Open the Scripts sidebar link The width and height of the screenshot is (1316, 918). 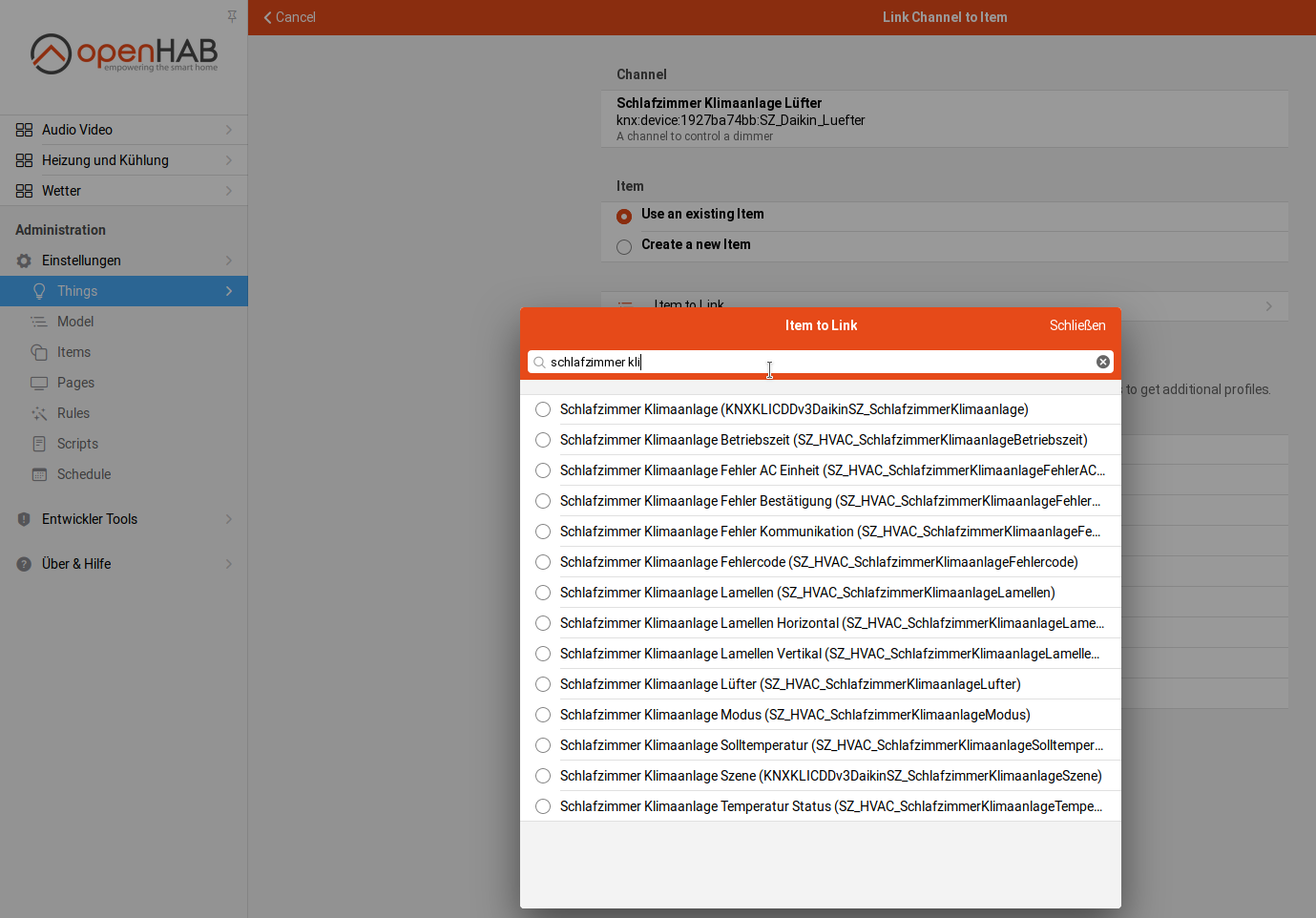[x=124, y=444]
